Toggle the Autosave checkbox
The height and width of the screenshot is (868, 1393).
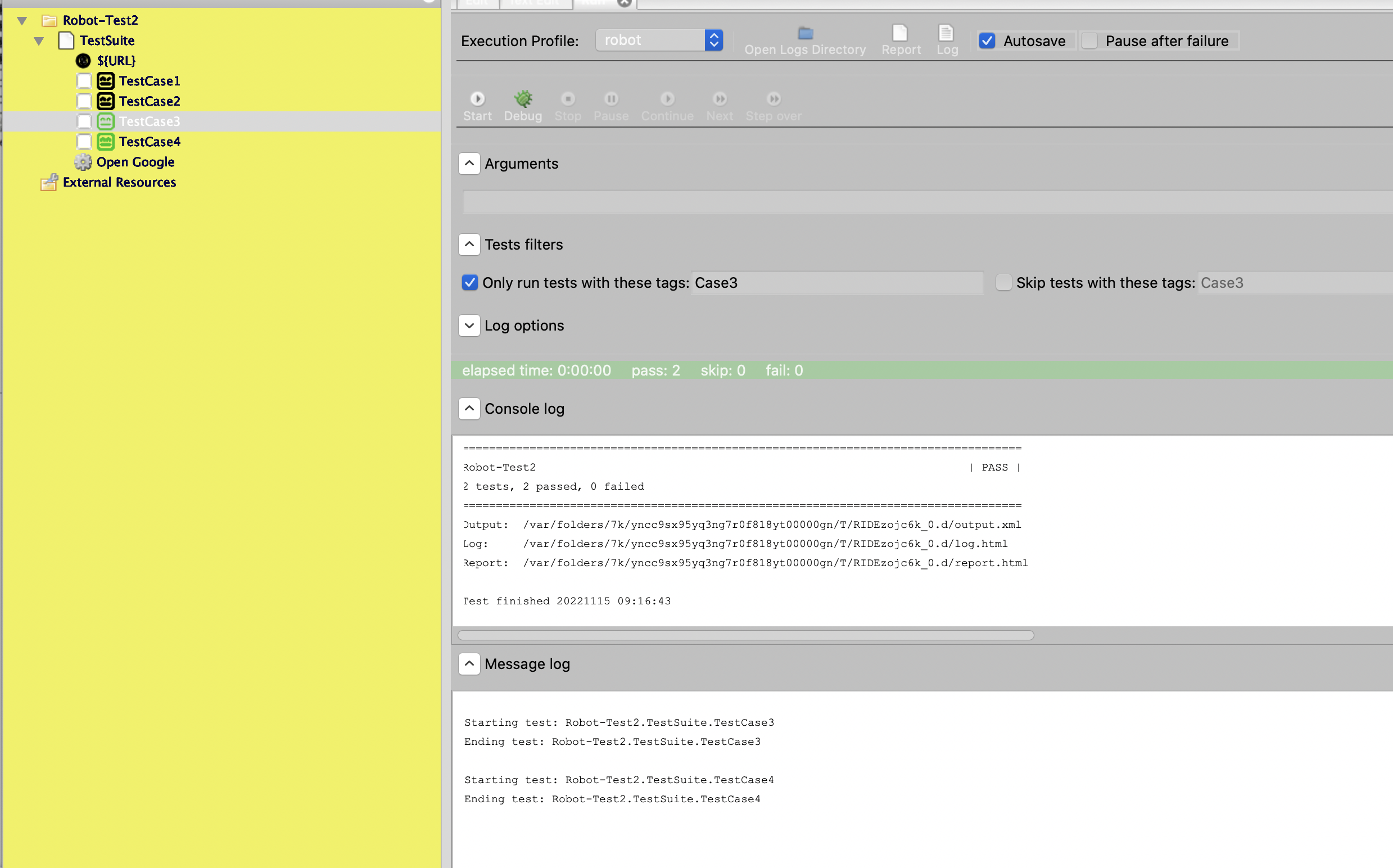click(987, 41)
